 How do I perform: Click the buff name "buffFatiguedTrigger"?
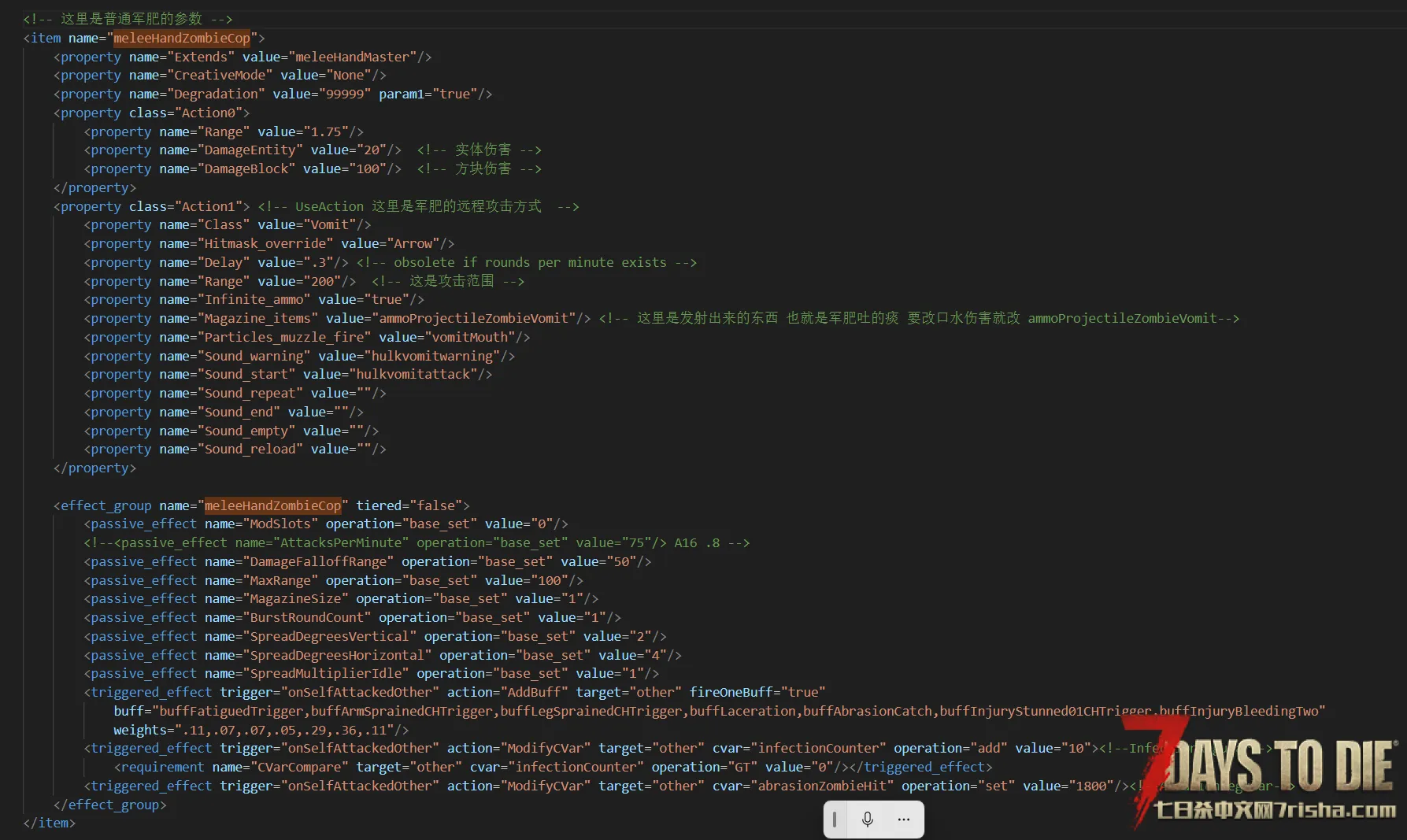pos(231,712)
